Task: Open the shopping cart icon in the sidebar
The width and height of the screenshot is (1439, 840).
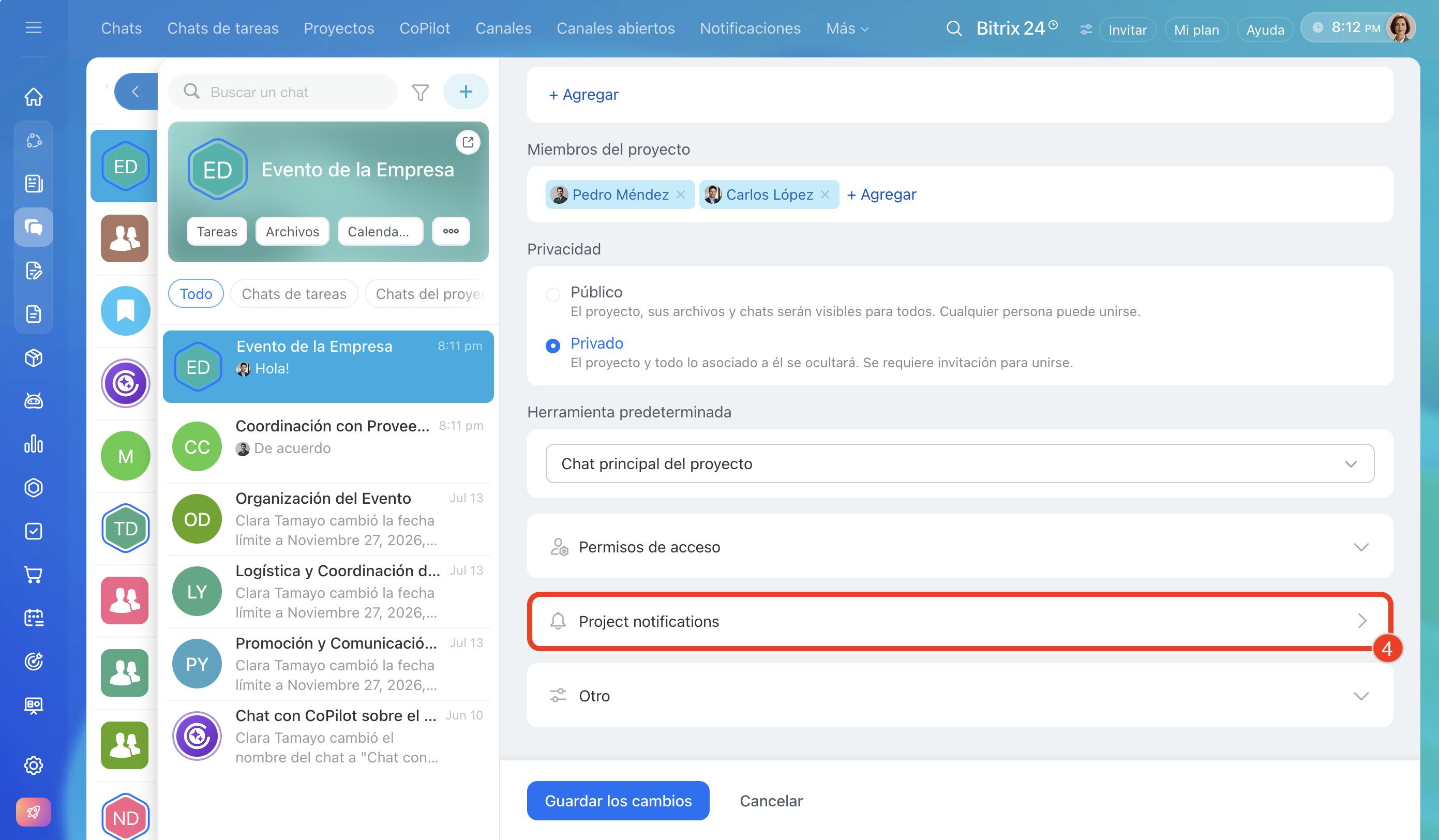Action: pos(34,575)
